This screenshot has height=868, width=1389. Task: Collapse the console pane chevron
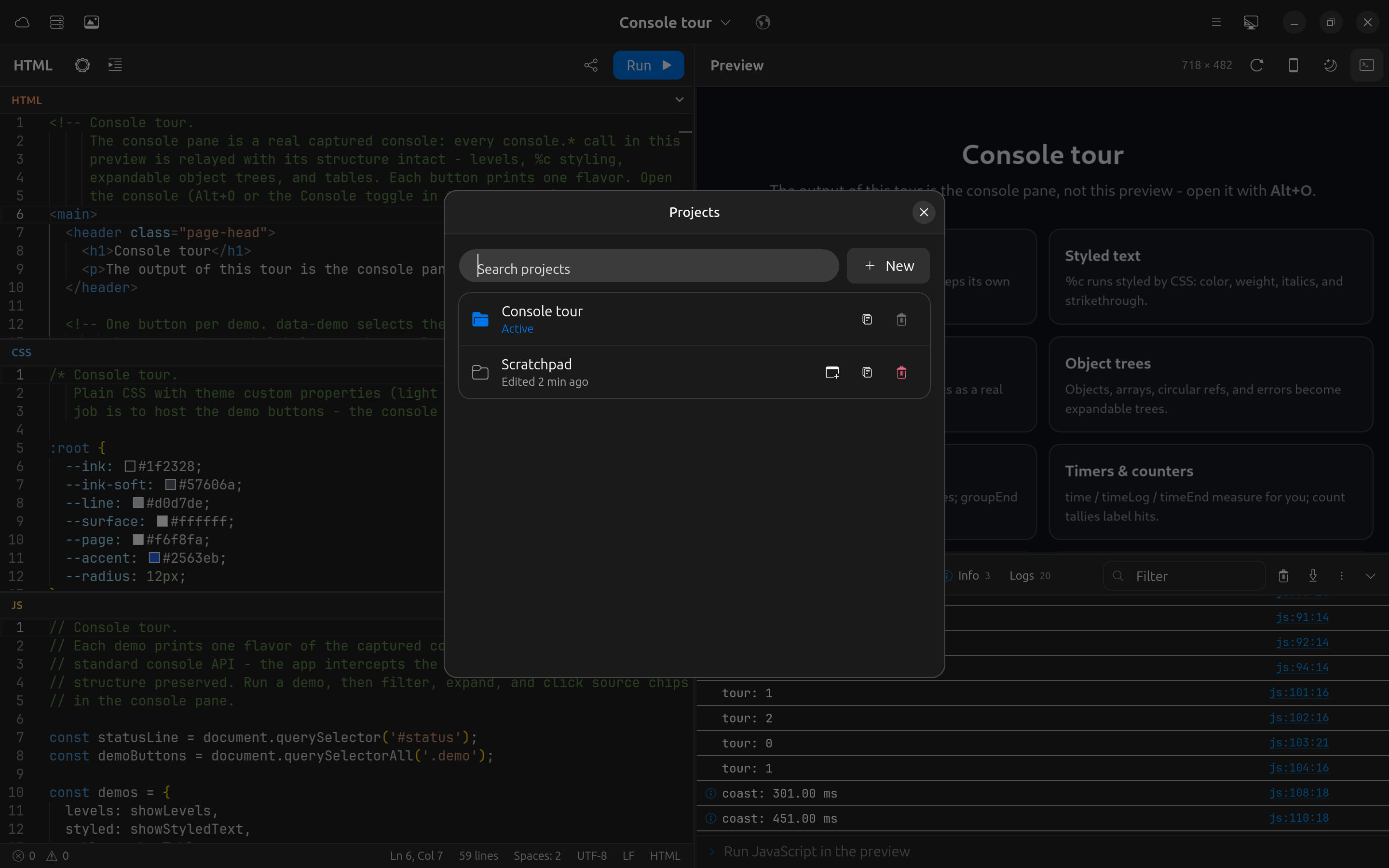[x=1371, y=576]
